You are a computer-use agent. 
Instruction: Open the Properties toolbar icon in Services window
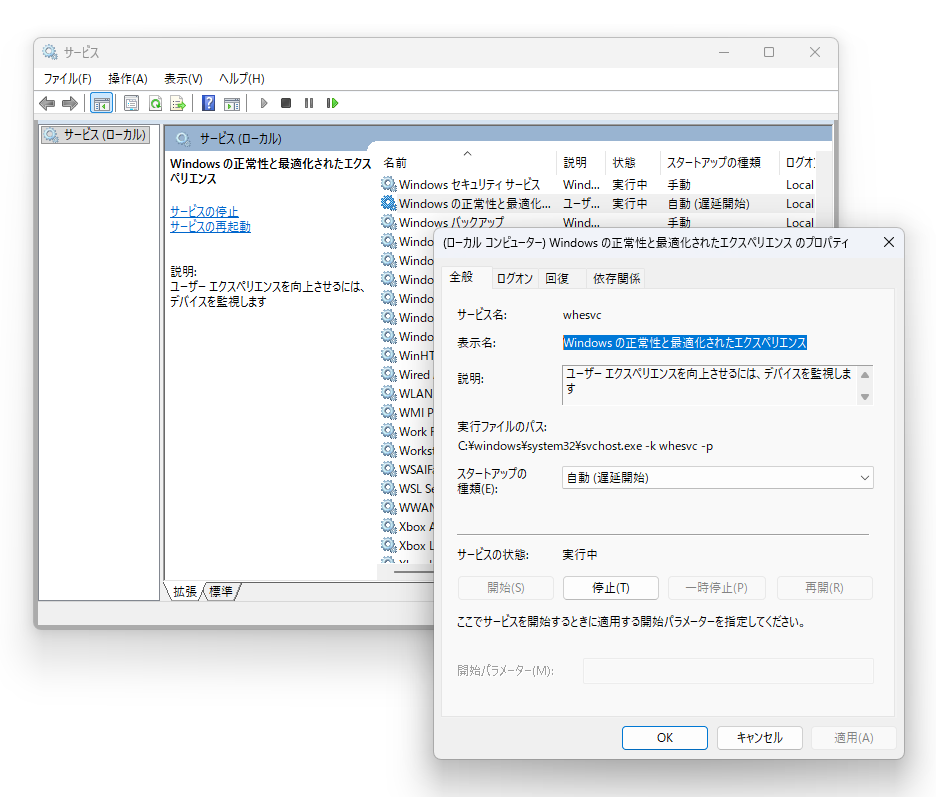(x=131, y=103)
